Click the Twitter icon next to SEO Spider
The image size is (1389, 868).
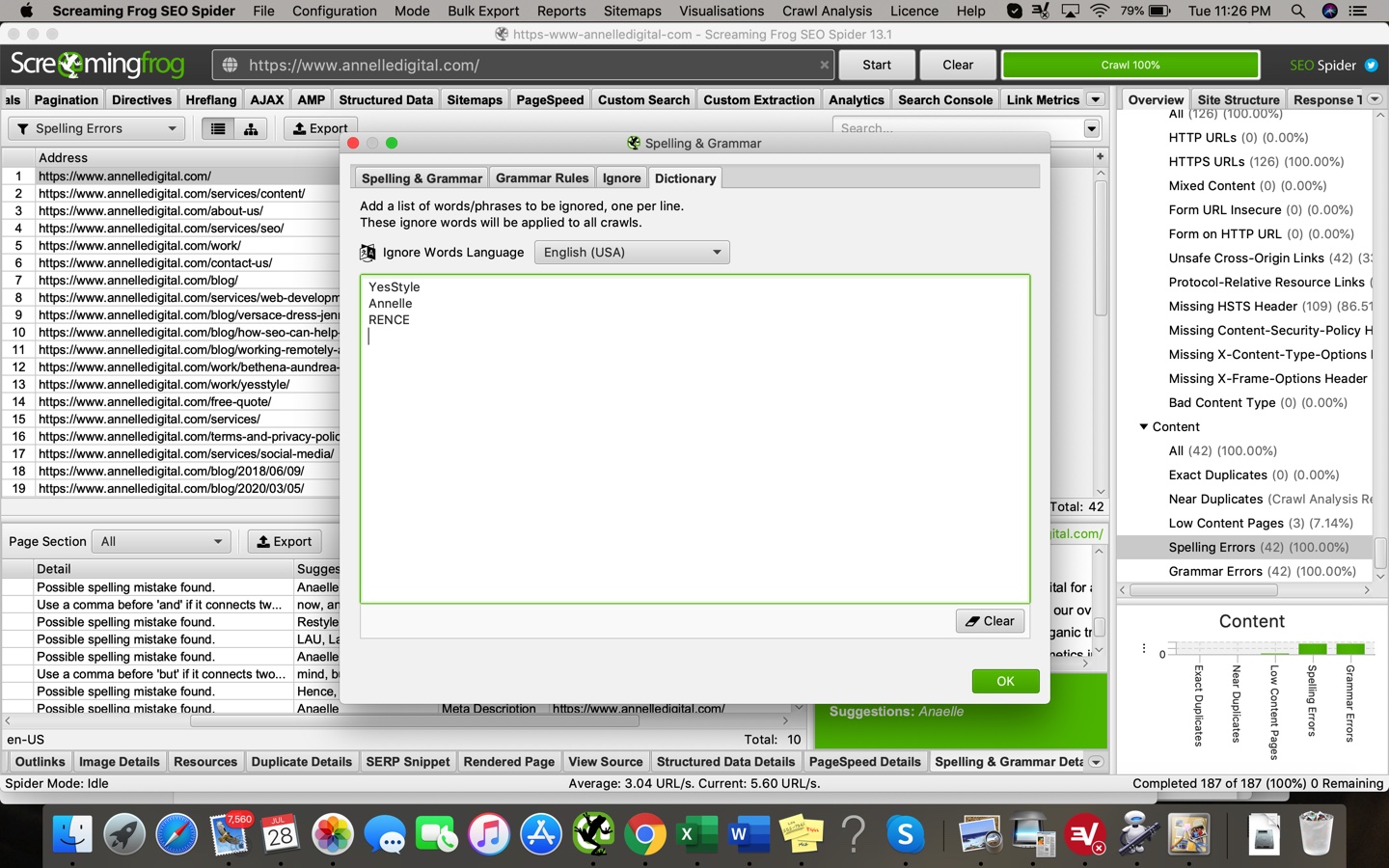(1371, 66)
